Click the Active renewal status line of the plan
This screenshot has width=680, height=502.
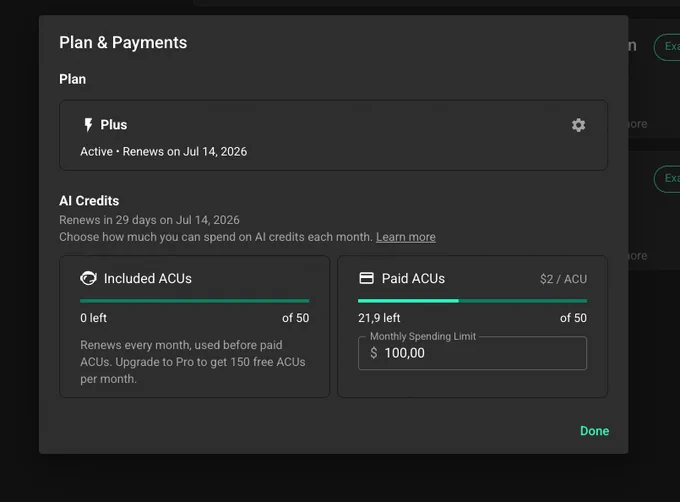coord(163,152)
